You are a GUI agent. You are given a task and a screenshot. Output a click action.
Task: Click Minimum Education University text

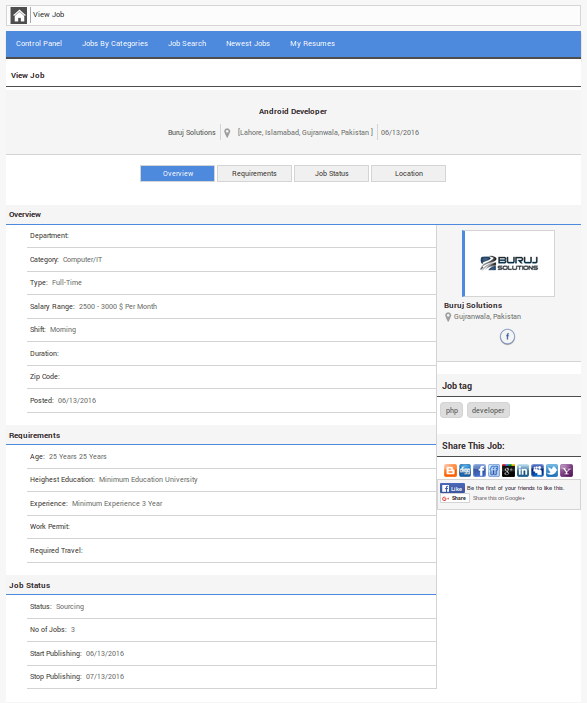click(148, 480)
